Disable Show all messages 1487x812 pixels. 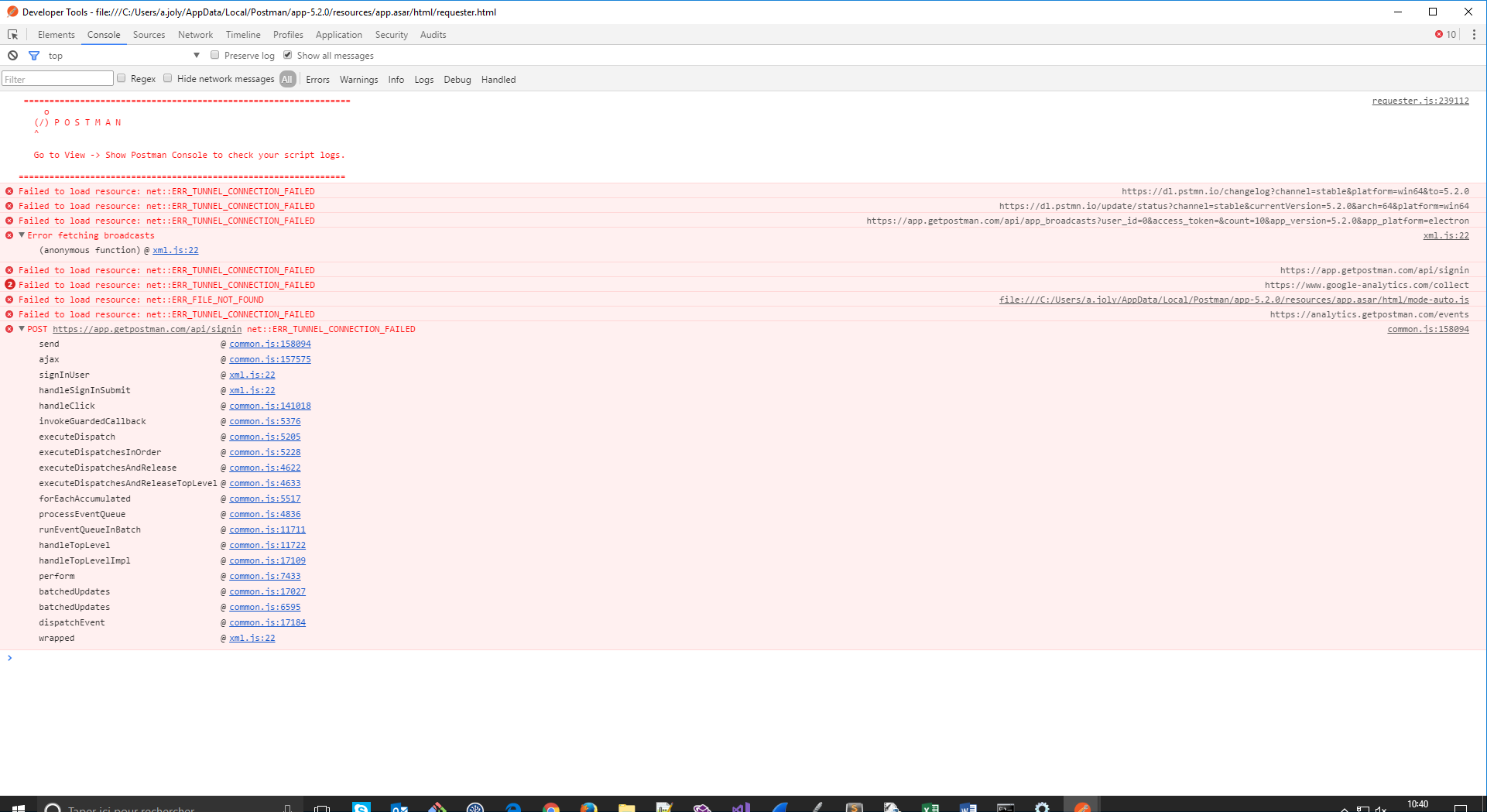pos(287,54)
